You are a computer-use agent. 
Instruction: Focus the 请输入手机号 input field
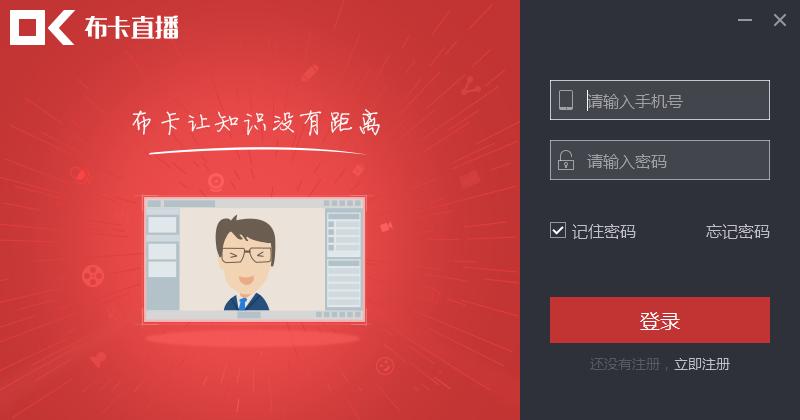[660, 100]
